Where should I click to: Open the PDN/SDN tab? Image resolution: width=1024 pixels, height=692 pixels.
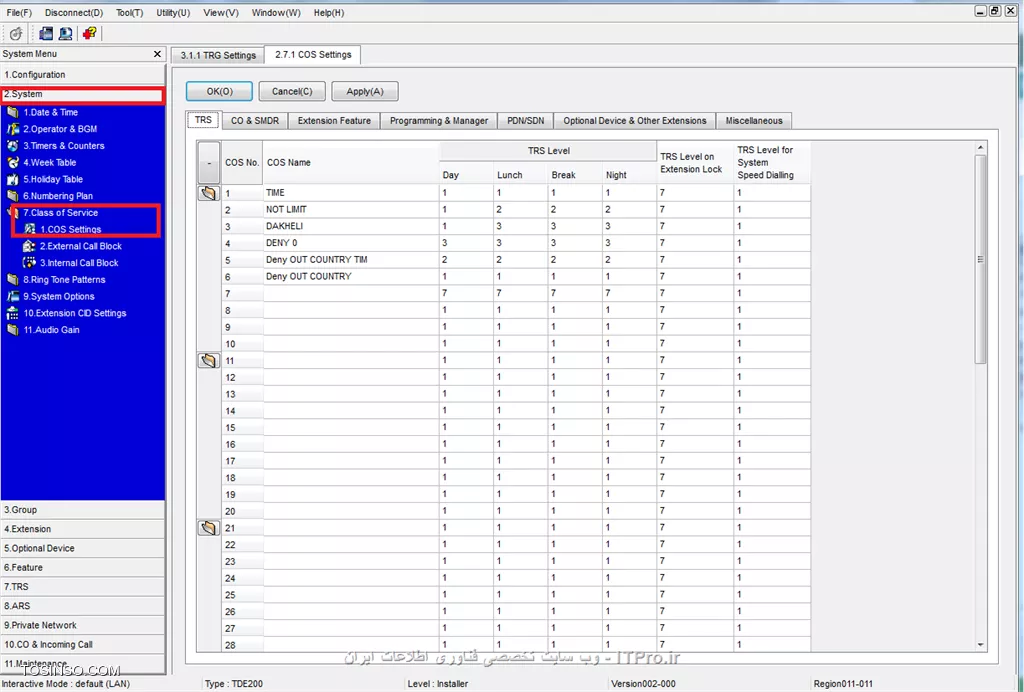(x=526, y=121)
